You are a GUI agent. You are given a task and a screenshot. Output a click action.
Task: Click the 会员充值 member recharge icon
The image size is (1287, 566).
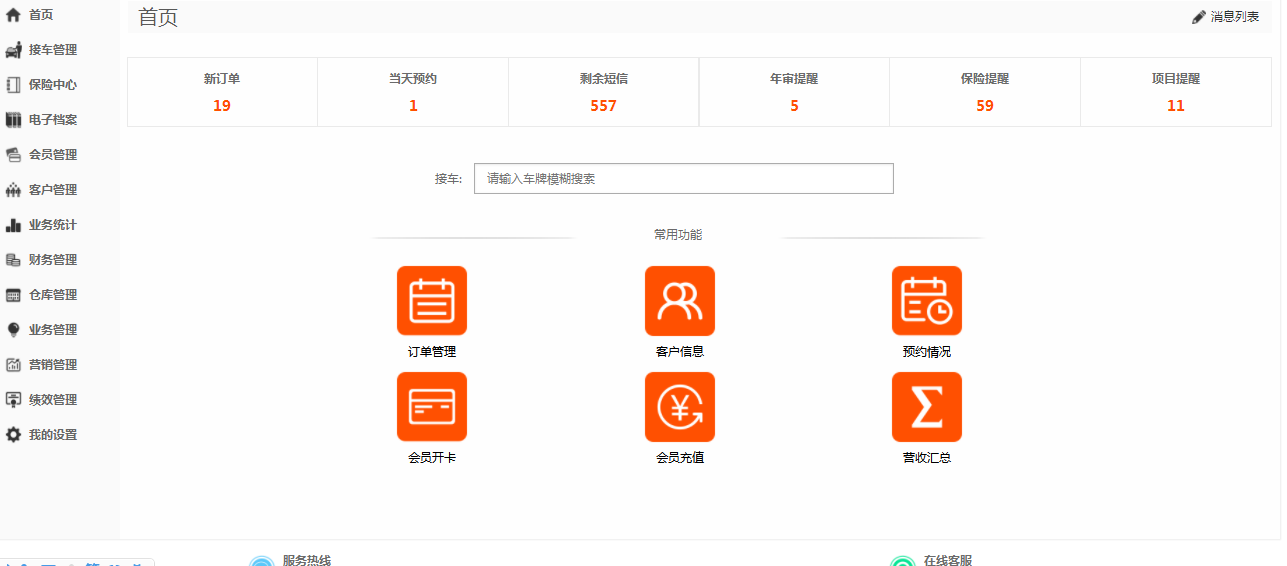coord(679,406)
